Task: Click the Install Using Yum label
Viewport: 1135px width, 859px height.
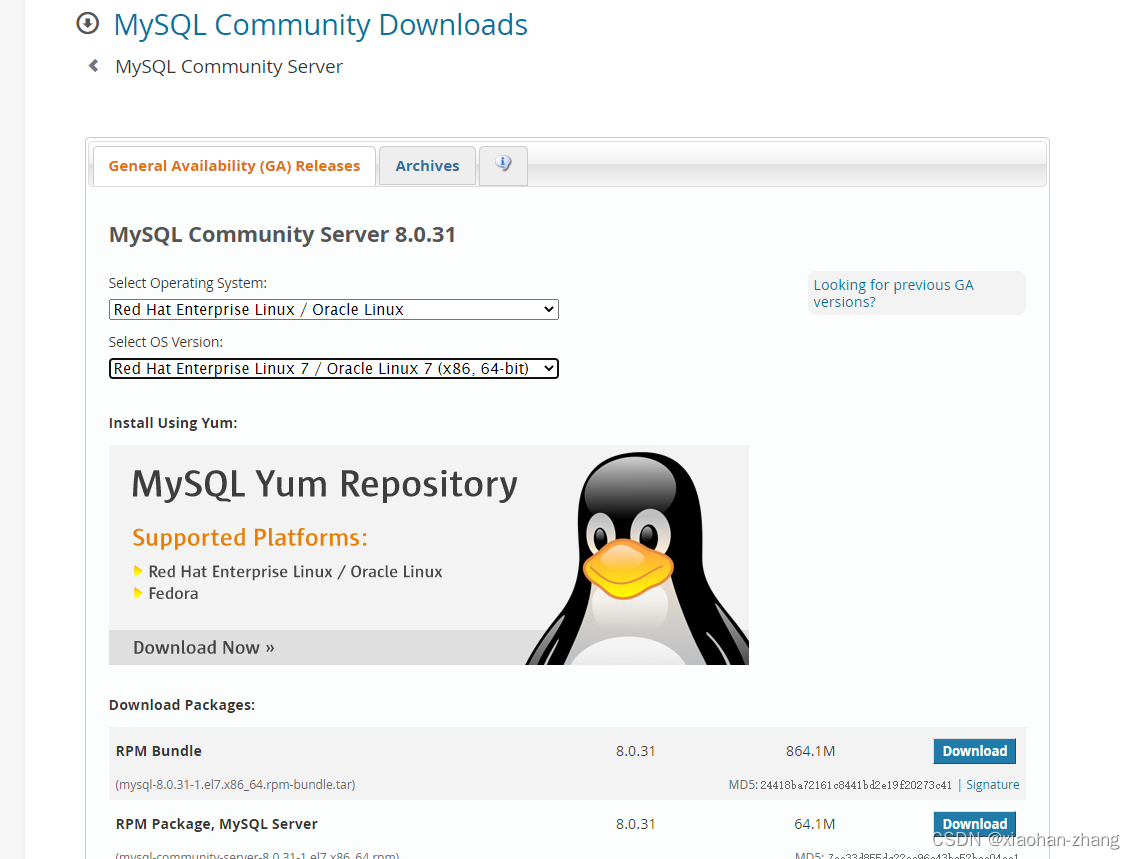Action: click(173, 423)
